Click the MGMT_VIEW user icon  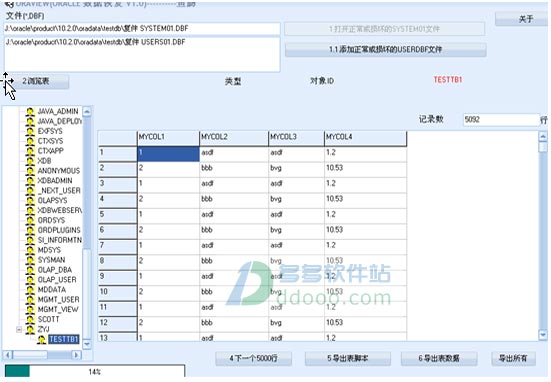(x=30, y=309)
